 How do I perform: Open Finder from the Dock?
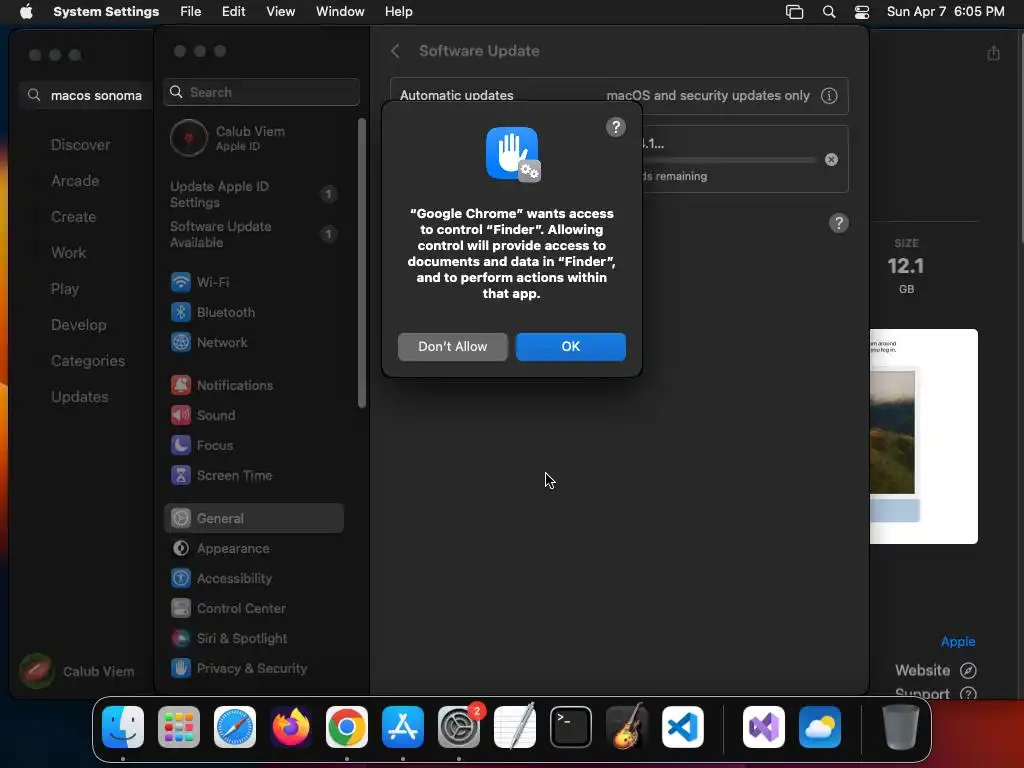[x=123, y=727]
